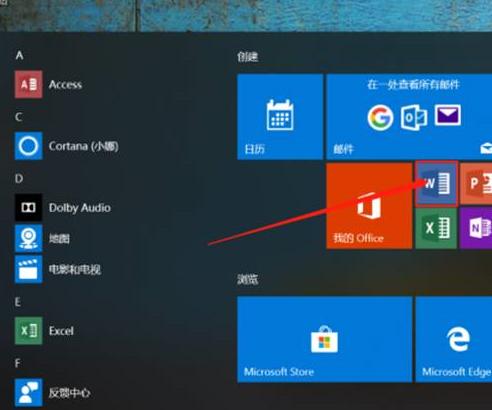Launch Cortana from the app list
492x410 pixels.
coord(28,146)
